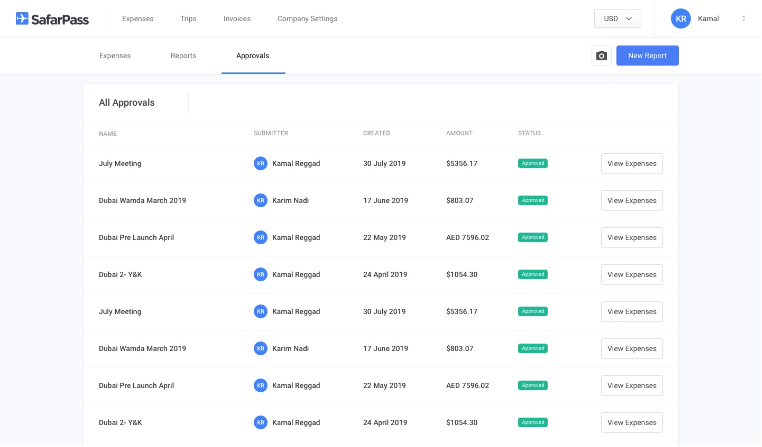Screen dimensions: 762x447
Task: View Expenses for second Dubai Wamda March 2019
Action: click(632, 348)
